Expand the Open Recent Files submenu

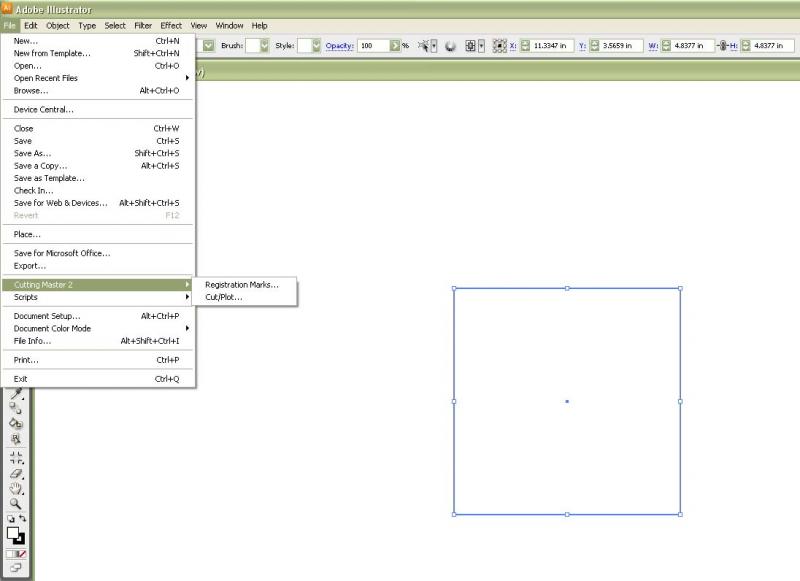(x=97, y=78)
